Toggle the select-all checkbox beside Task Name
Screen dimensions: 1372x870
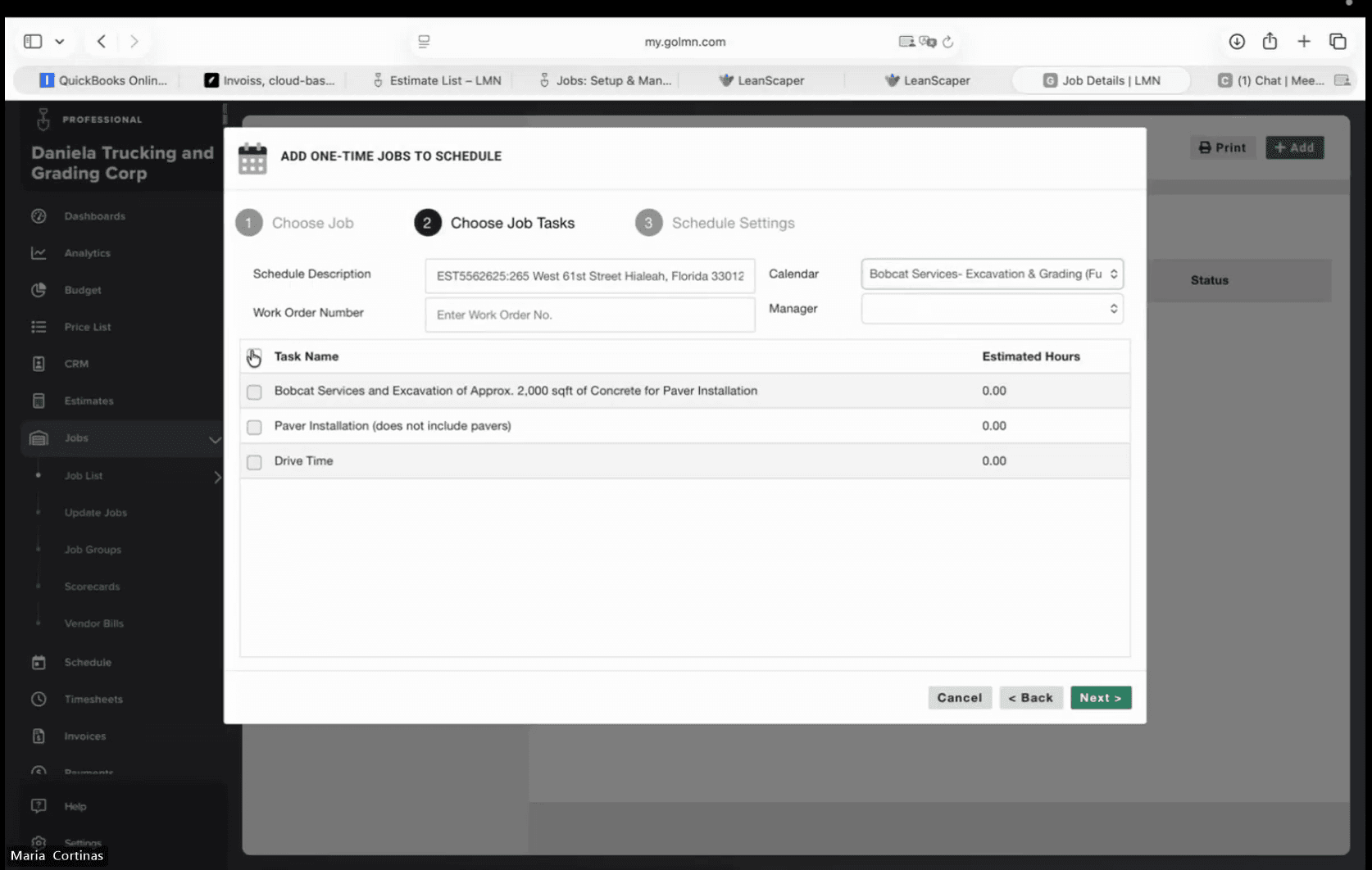click(254, 356)
